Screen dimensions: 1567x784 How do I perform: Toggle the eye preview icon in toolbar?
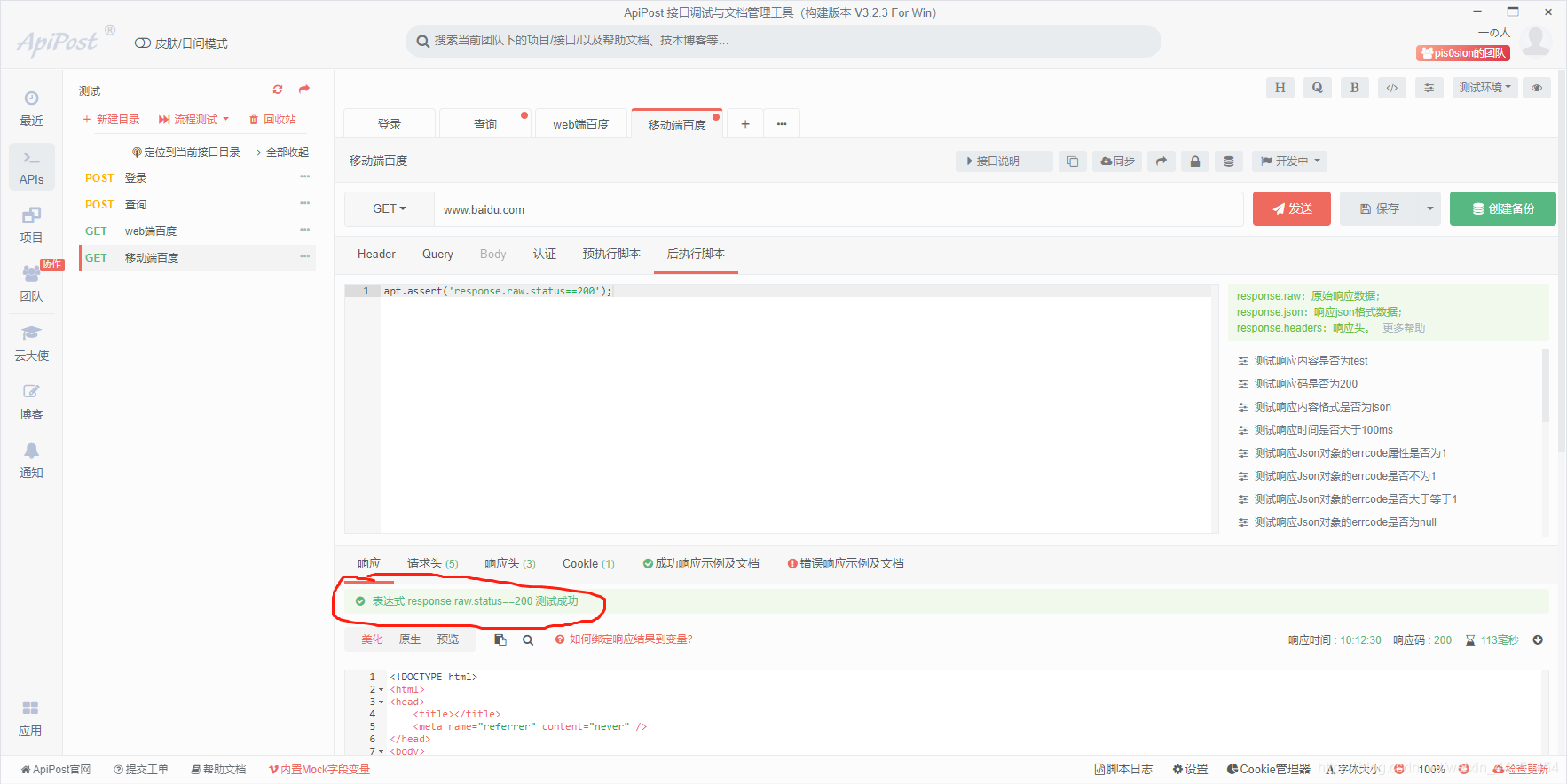1537,88
